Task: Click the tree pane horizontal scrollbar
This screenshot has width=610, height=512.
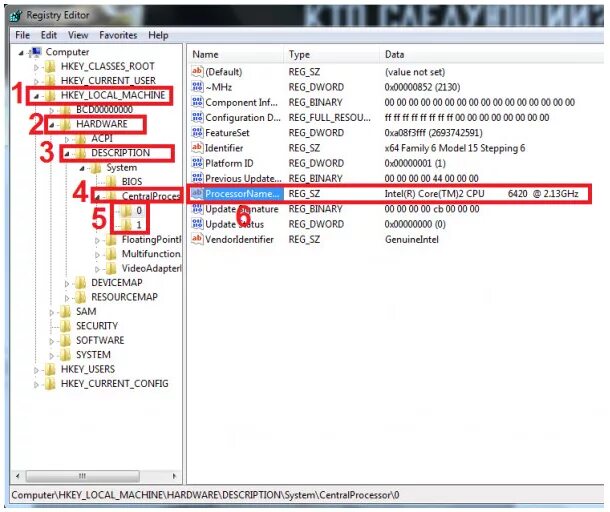Action: pyautogui.click(x=95, y=476)
